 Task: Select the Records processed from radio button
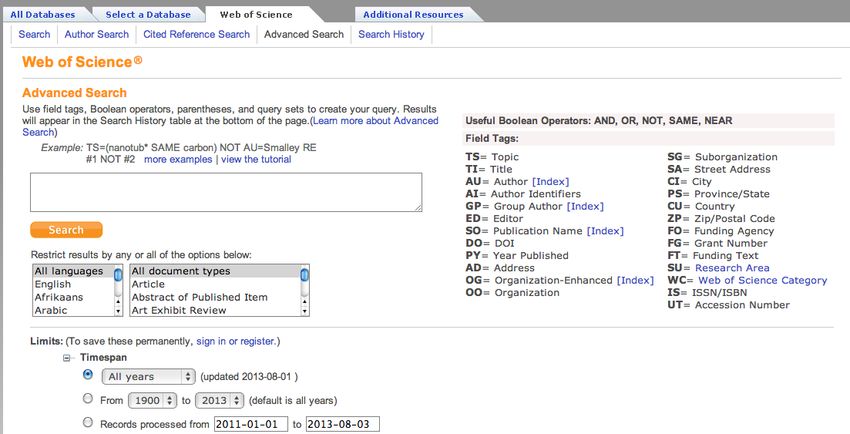coord(87,422)
